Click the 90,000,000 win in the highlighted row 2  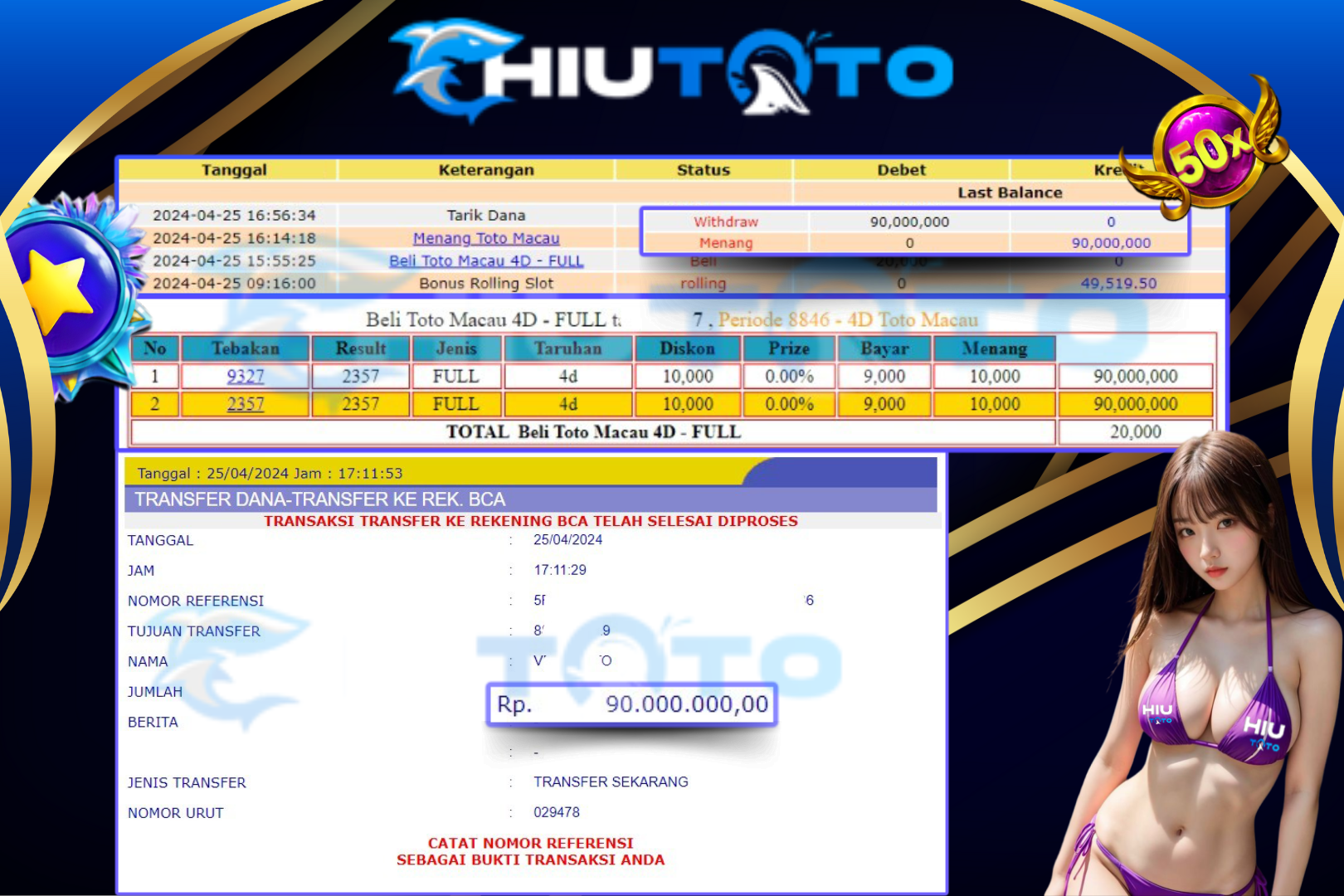1136,404
